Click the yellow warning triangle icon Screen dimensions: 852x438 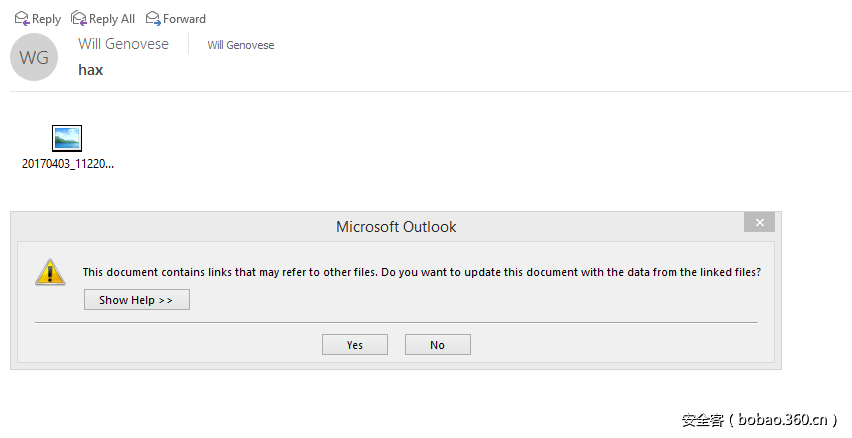click(x=50, y=272)
